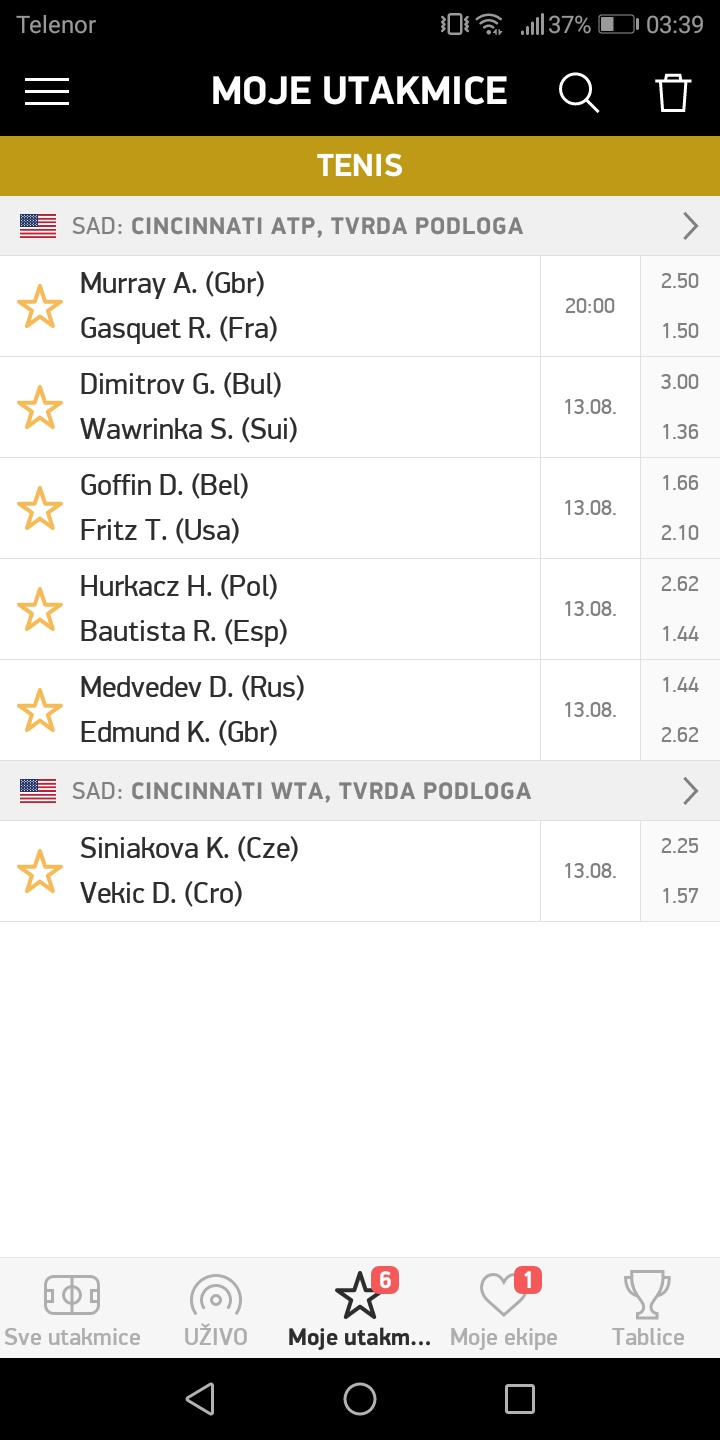Open Moje ekipe heart tab
The image size is (720, 1440).
coord(504,1308)
